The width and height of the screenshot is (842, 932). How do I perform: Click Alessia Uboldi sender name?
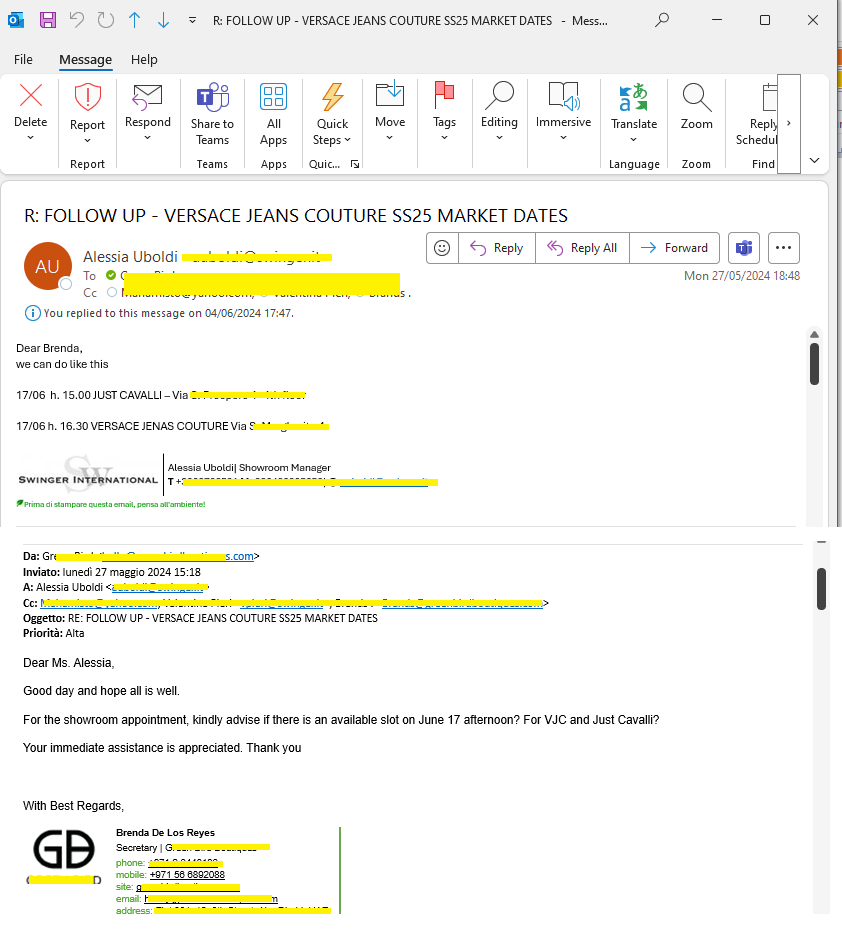pos(130,257)
